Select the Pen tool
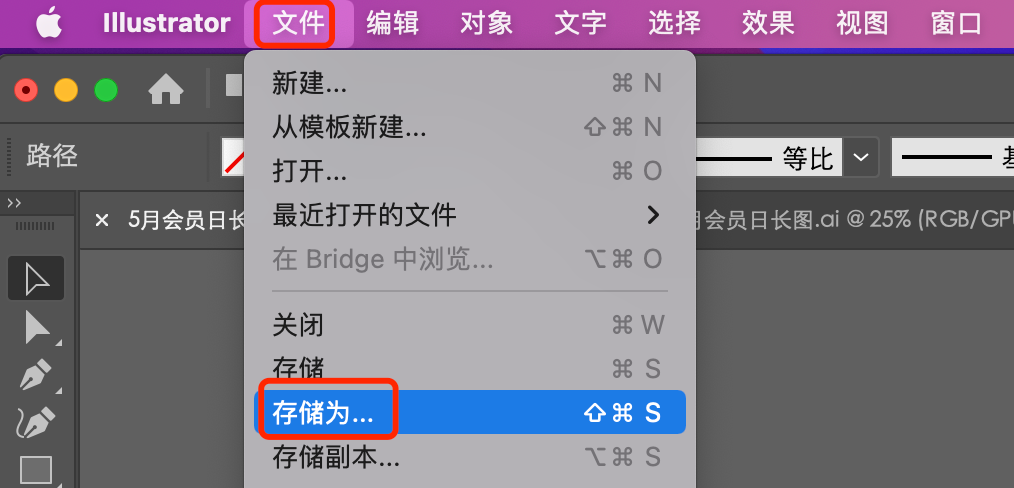 pyautogui.click(x=36, y=375)
